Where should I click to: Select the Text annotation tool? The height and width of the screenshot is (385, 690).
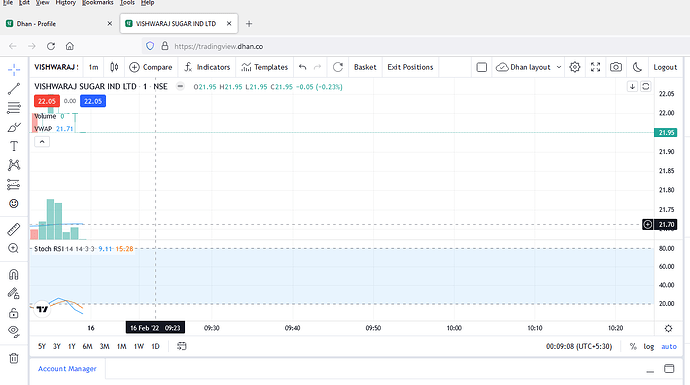tap(14, 146)
